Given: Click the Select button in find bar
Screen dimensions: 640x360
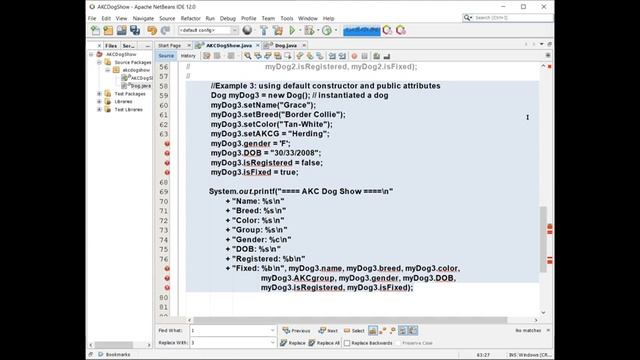Looking at the screenshot, I should pos(354,331).
